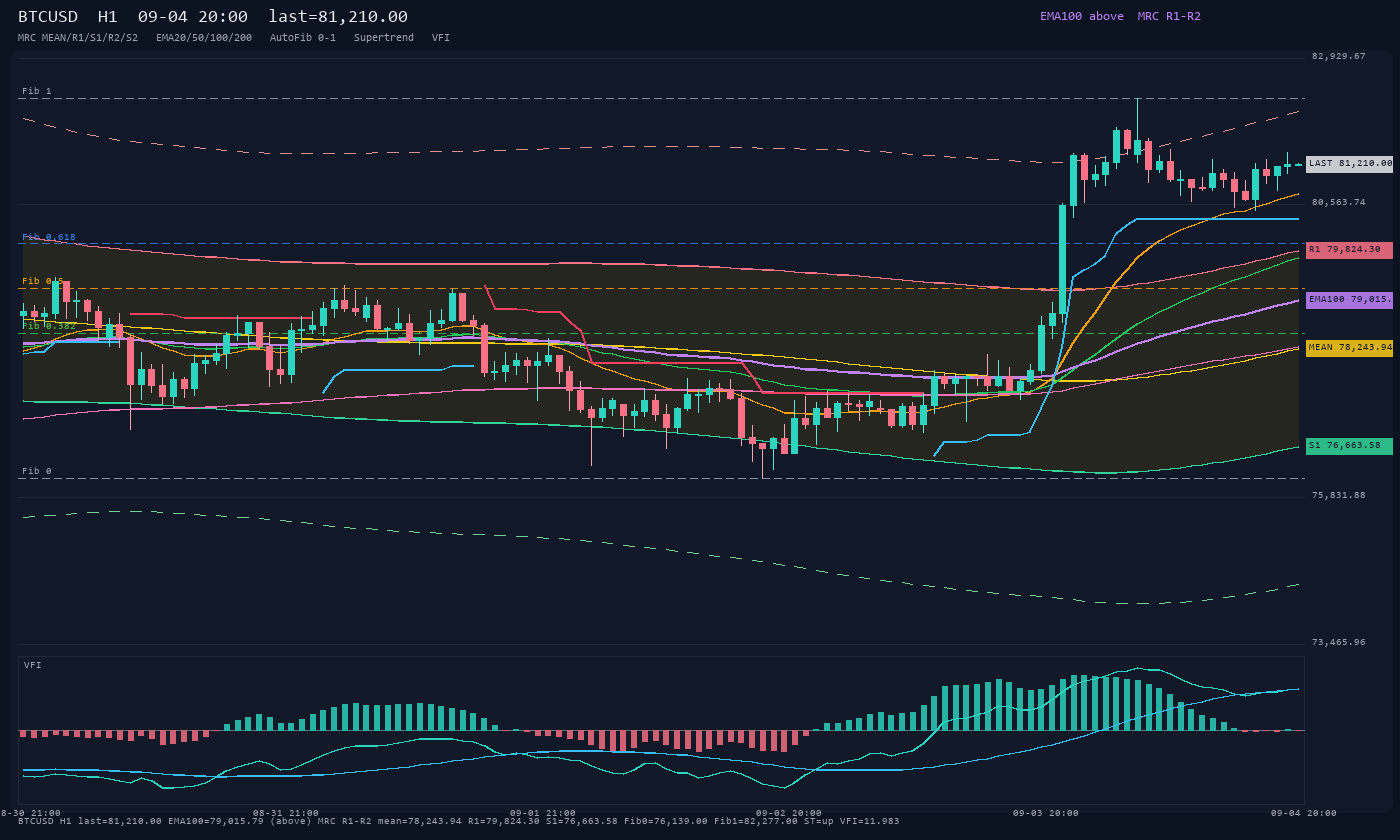Click the 82,929.67 price axis label

(x=1339, y=56)
